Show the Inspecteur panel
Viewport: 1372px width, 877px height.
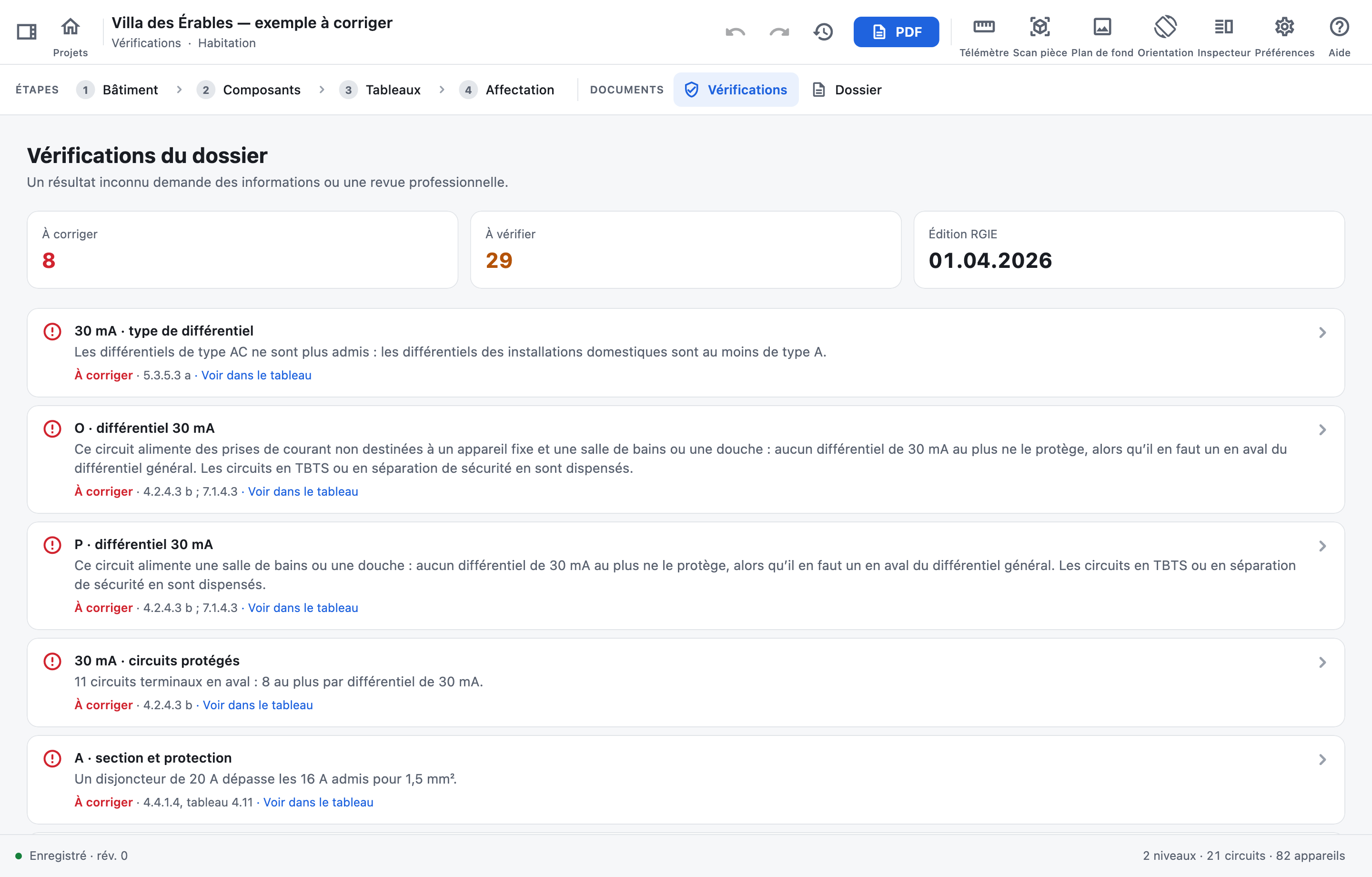pyautogui.click(x=1223, y=26)
